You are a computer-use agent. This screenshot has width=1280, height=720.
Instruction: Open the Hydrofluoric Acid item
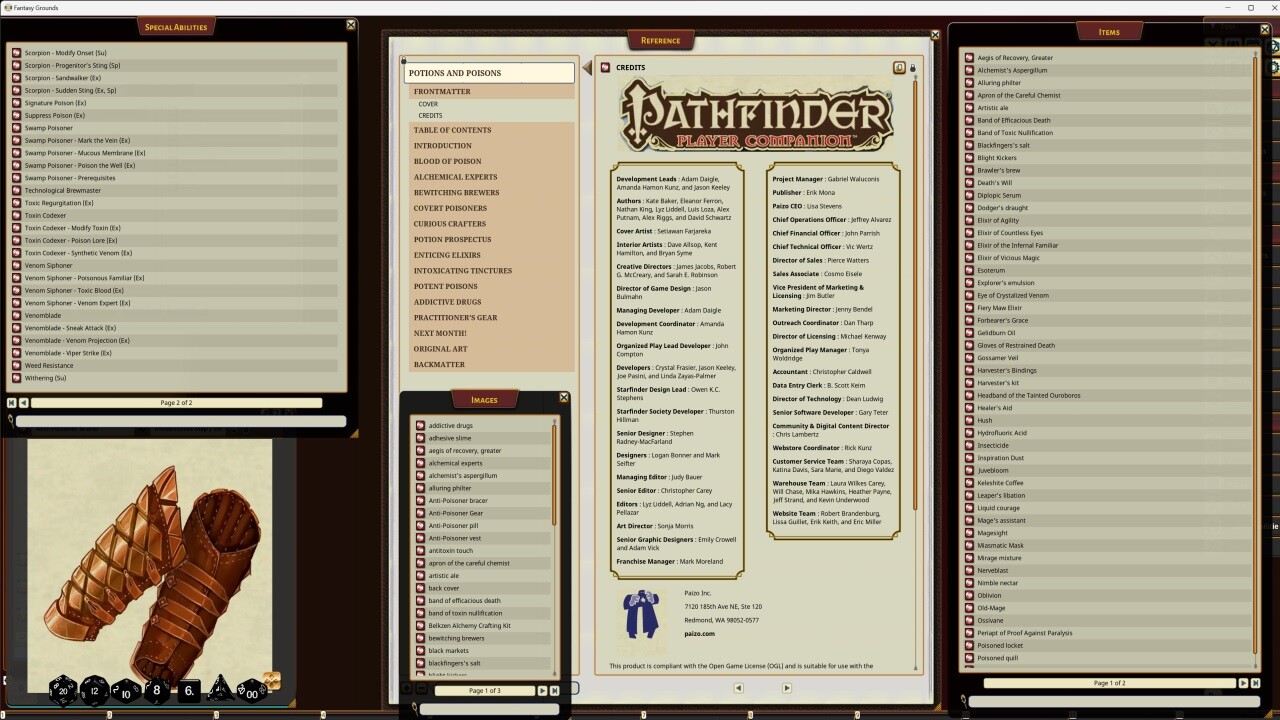[x=1001, y=433]
